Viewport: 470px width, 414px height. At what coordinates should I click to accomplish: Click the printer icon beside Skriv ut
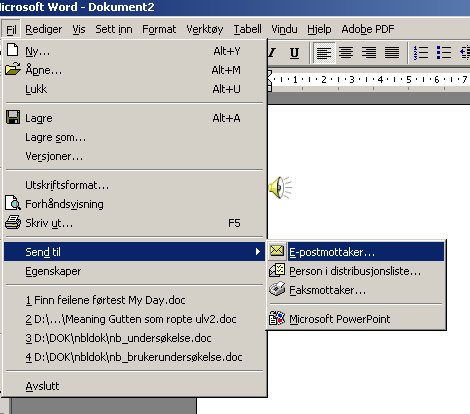[x=13, y=222]
